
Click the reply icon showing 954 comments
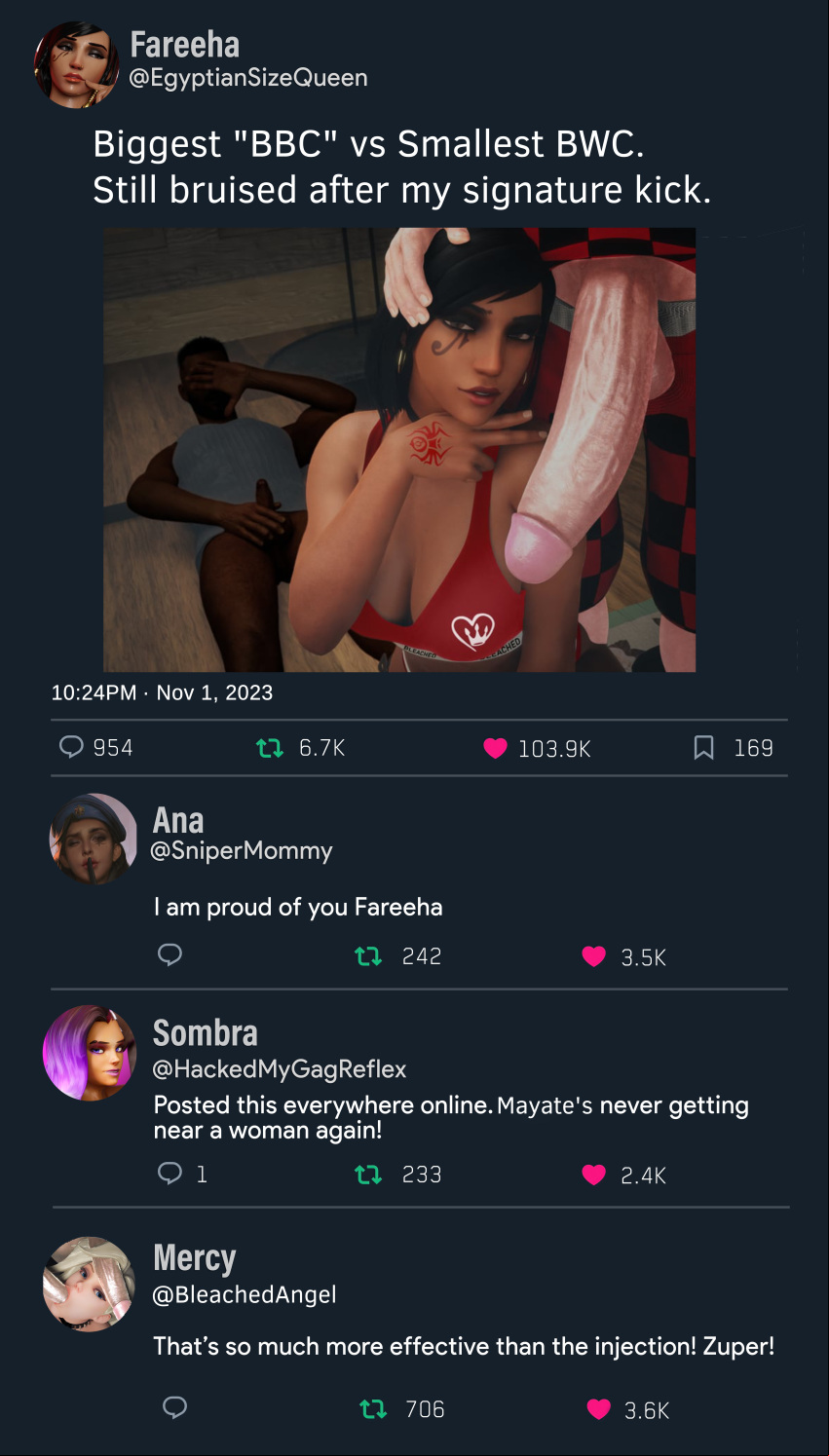tap(71, 747)
